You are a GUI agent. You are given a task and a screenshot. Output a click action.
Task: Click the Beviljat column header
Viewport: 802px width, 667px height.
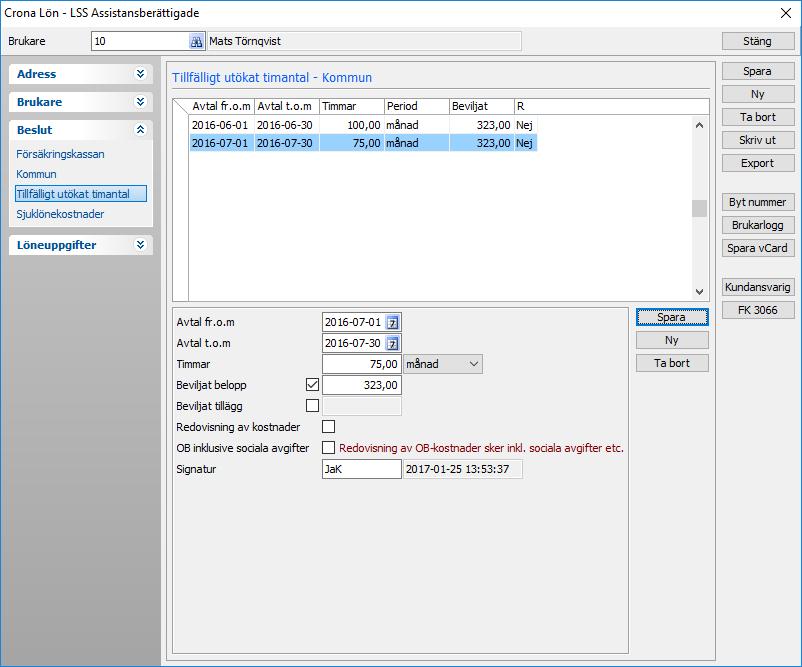[x=482, y=106]
